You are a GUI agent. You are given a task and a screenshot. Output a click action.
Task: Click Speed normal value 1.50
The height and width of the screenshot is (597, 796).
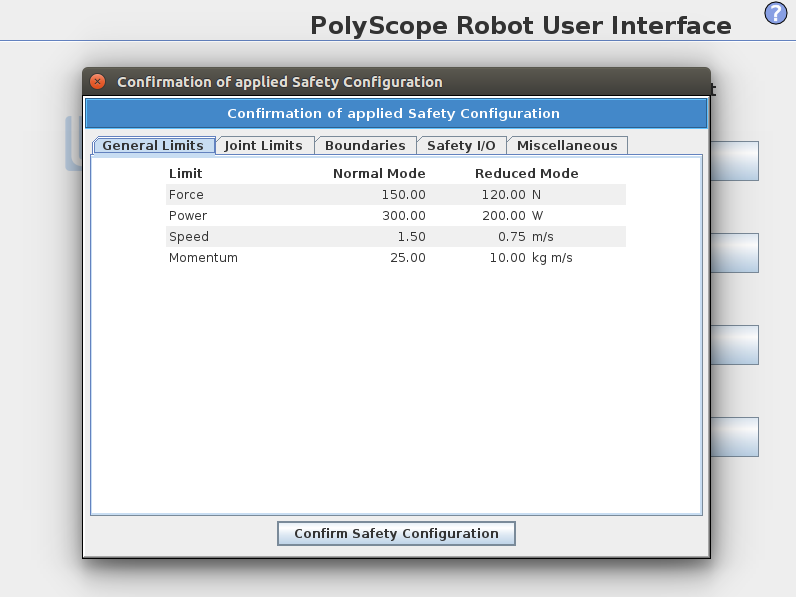(411, 237)
